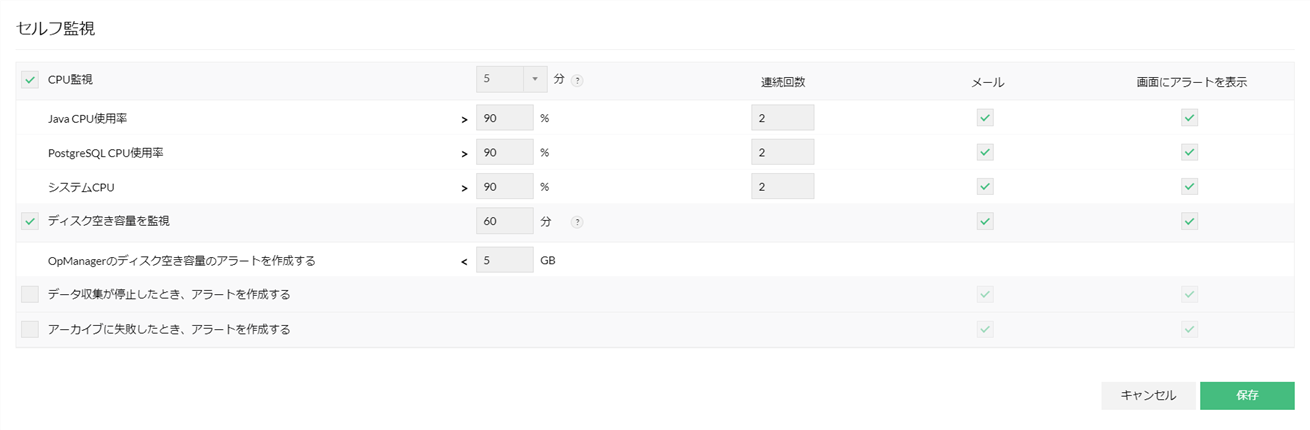Click OpManager disk free space GB field
The image size is (1310, 430).
point(504,260)
